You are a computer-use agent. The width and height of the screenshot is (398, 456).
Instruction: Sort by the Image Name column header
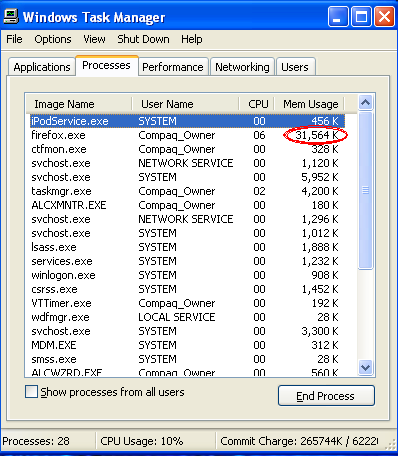pos(79,104)
